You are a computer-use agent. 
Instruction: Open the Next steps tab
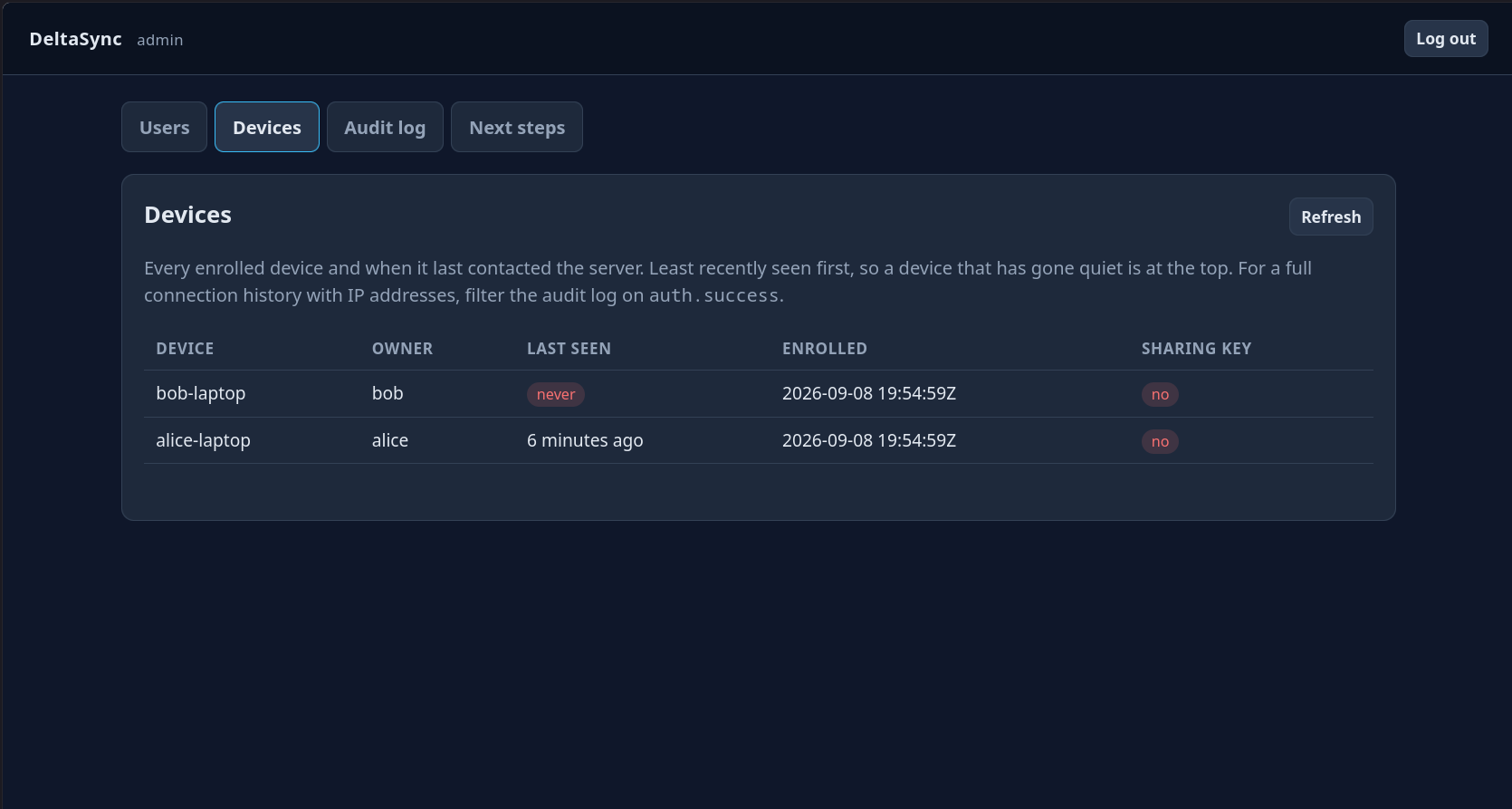(x=517, y=127)
